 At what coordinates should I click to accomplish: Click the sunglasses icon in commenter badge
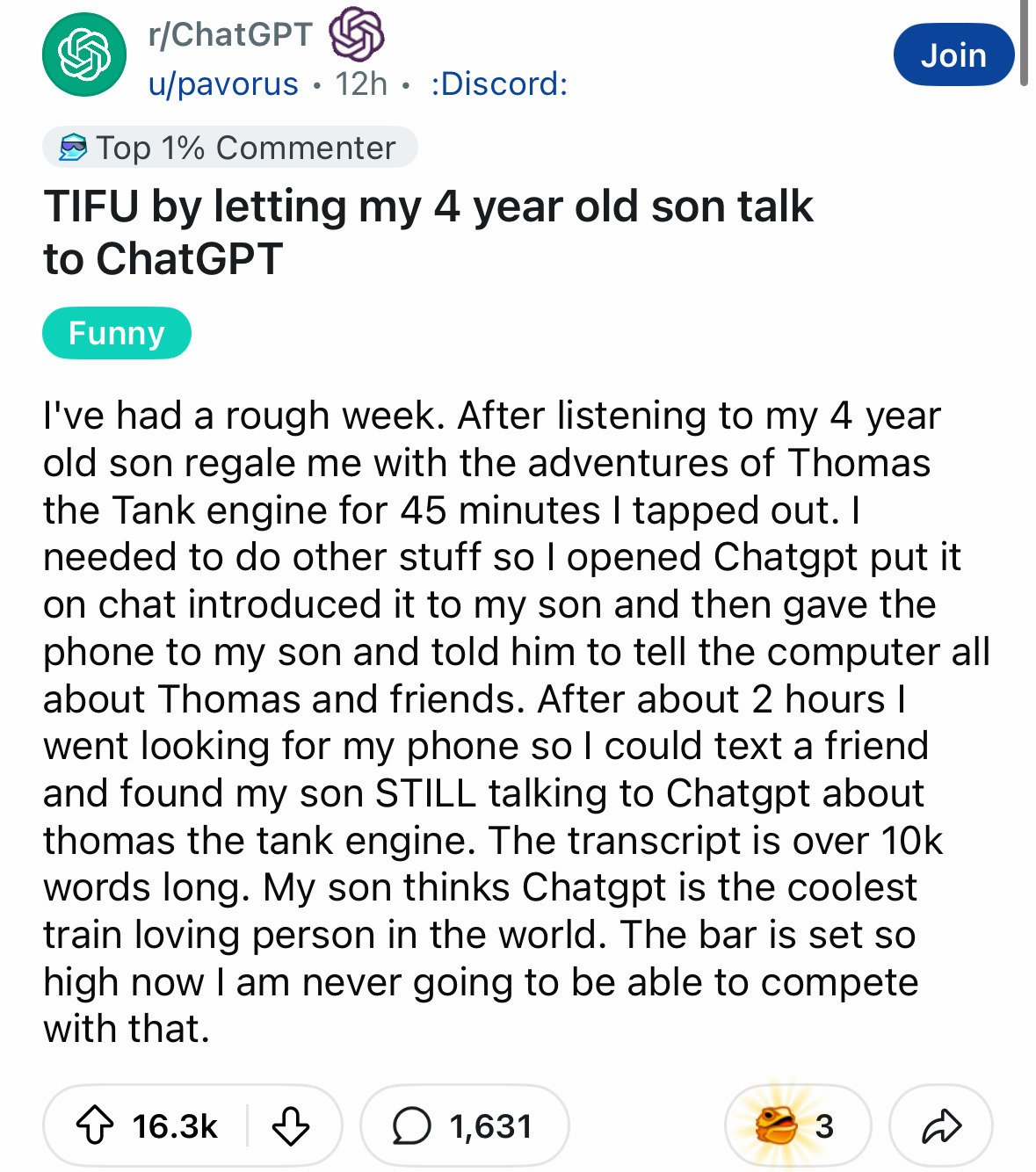pyautogui.click(x=73, y=148)
